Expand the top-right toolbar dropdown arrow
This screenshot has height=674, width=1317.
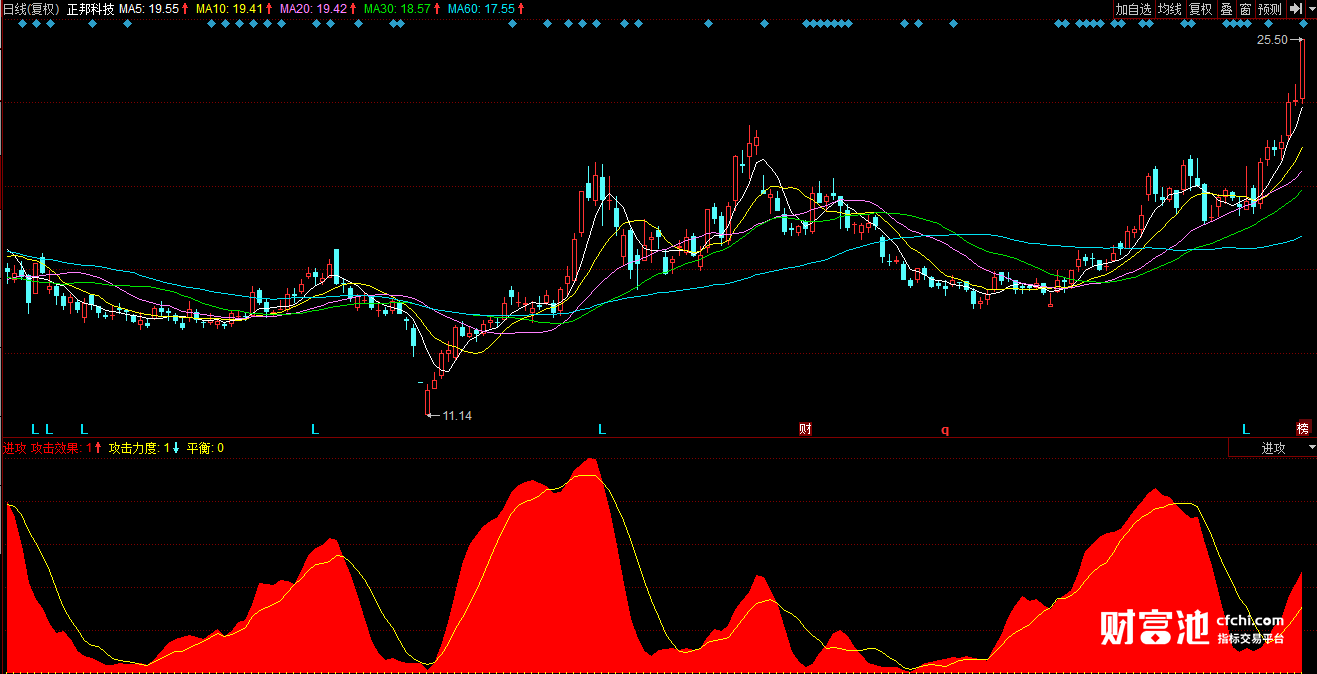point(1309,9)
